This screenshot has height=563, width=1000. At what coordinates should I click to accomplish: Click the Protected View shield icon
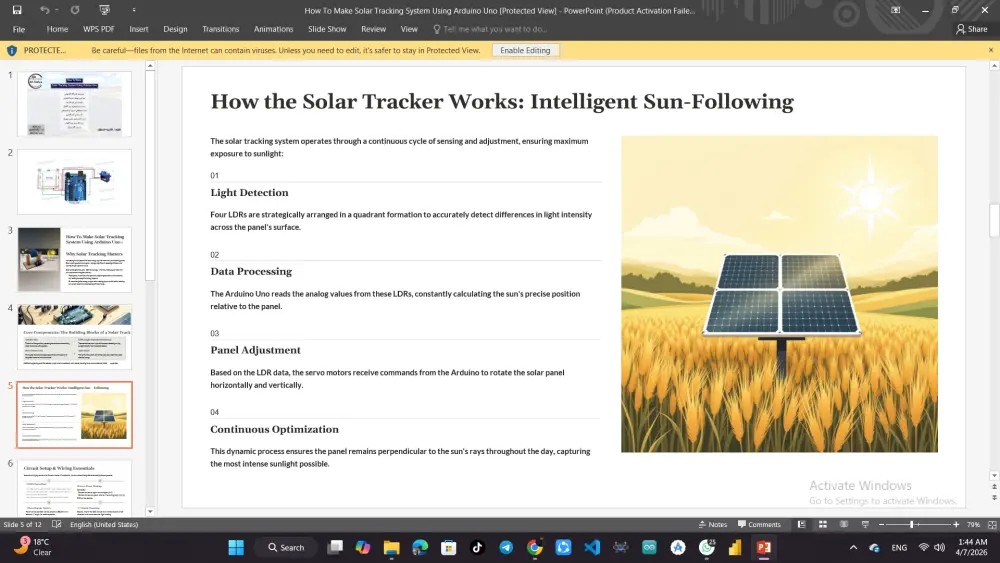tap(11, 50)
